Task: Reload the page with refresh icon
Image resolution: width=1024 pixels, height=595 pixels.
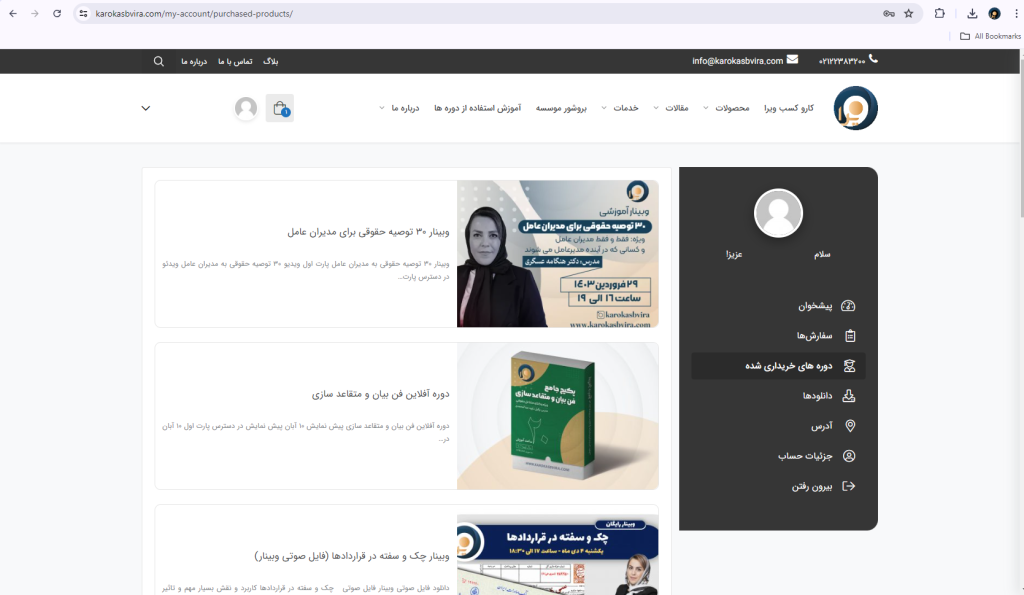Action: coord(57,13)
